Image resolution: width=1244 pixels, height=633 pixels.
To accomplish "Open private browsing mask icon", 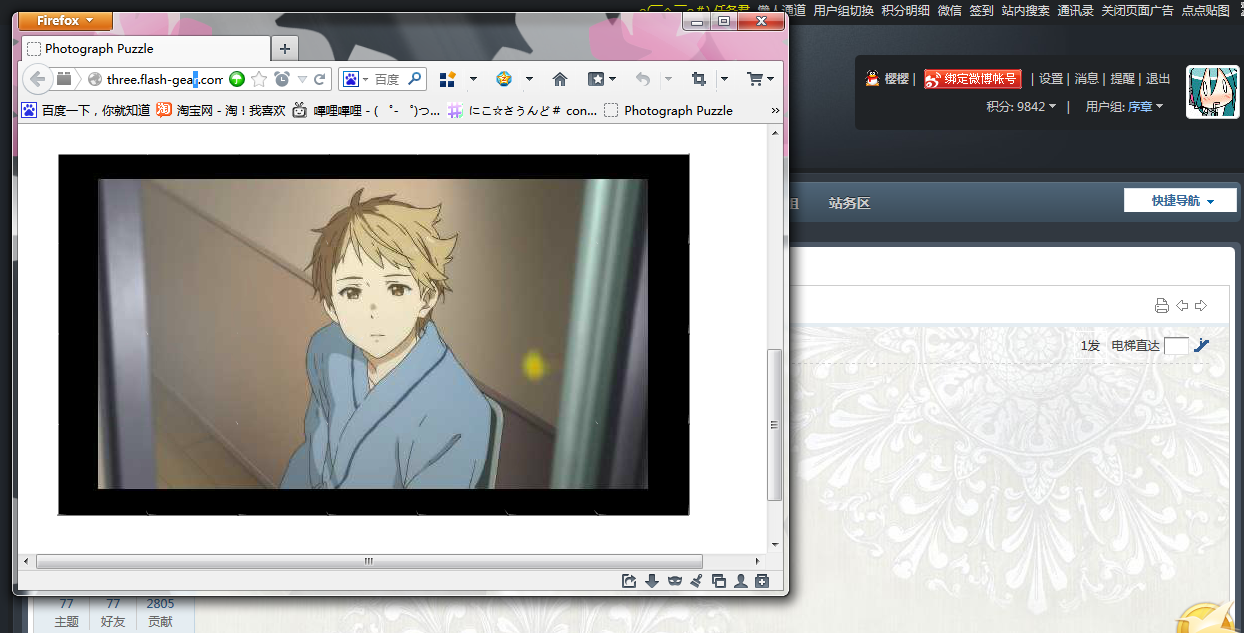I will (674, 581).
